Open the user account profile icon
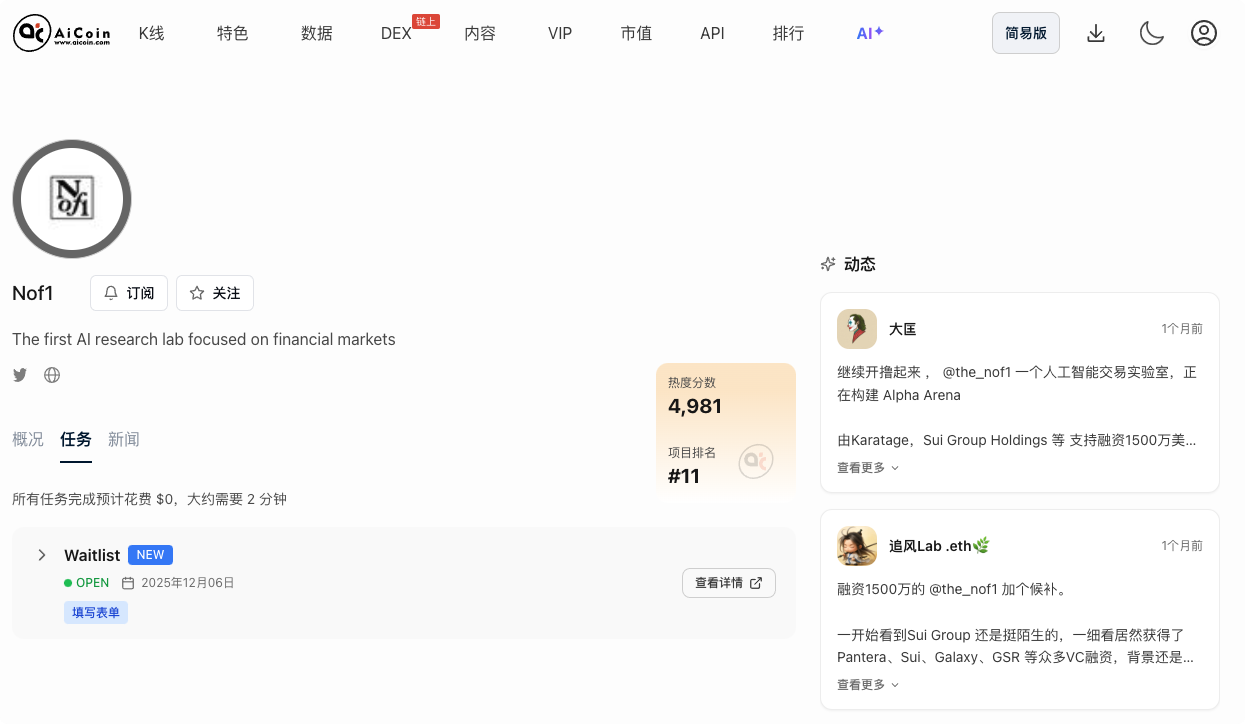The height and width of the screenshot is (724, 1245). (x=1204, y=33)
